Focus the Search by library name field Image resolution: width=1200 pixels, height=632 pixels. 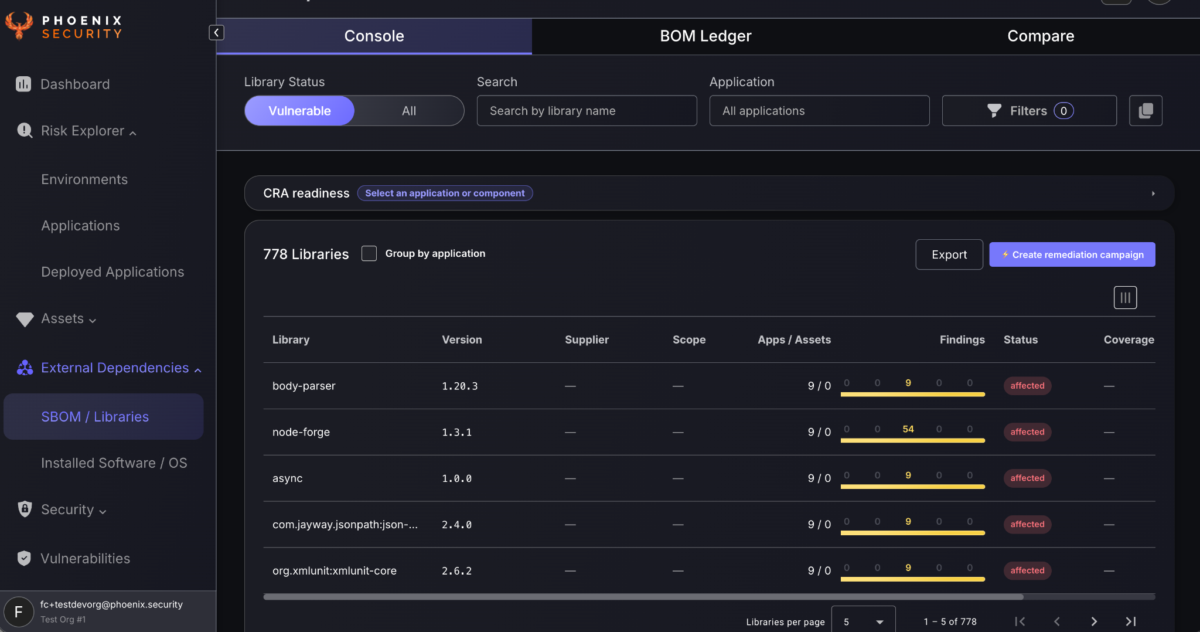pos(587,111)
